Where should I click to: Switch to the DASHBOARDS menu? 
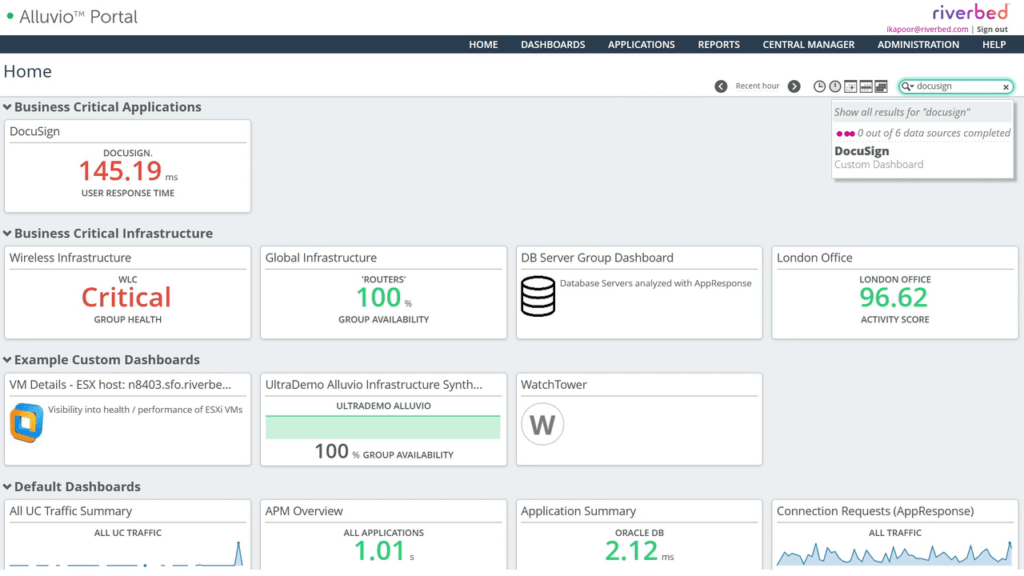pos(553,44)
